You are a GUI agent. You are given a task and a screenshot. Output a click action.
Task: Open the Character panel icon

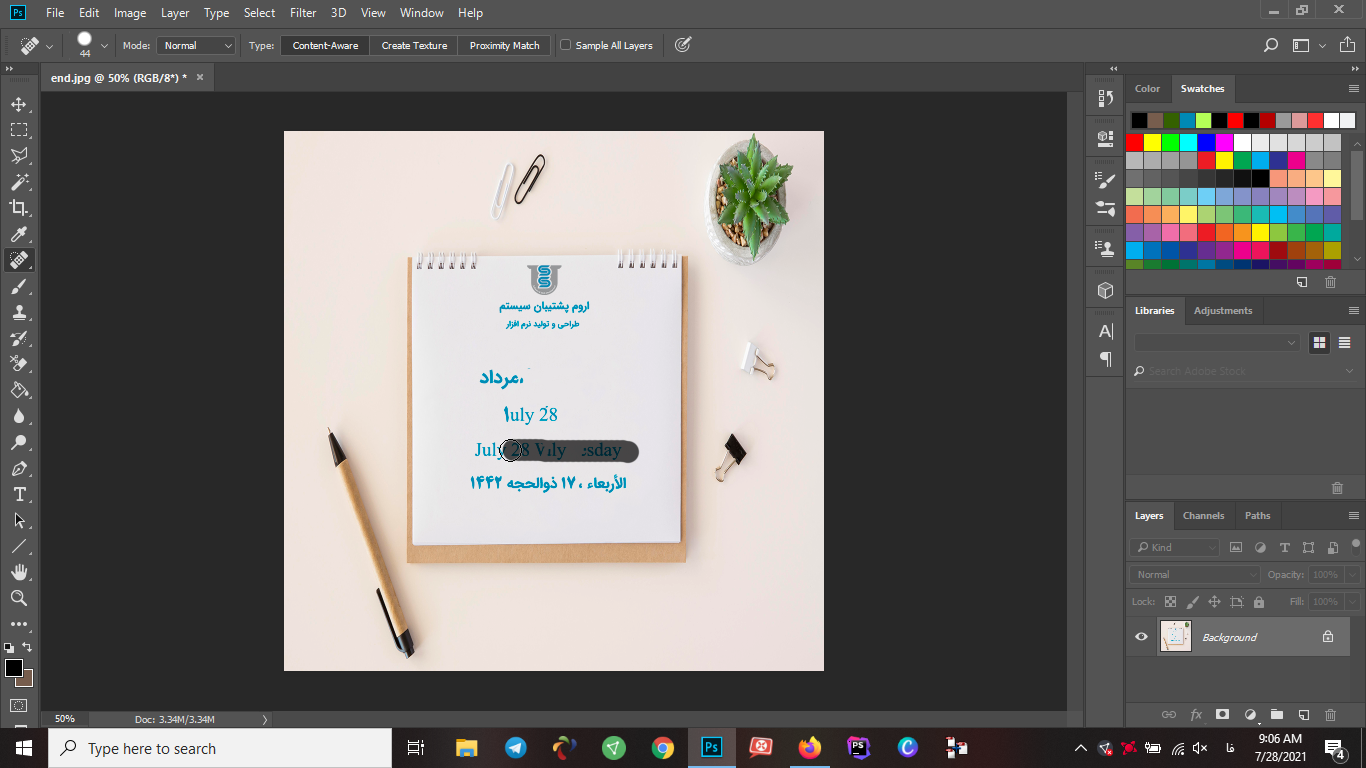pos(1105,332)
